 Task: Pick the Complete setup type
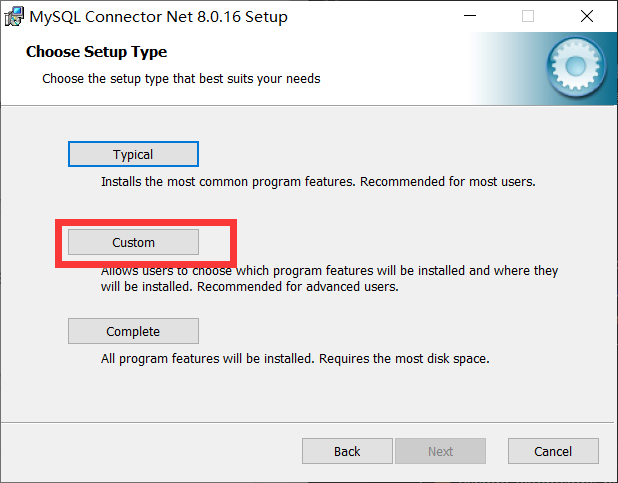tap(133, 331)
